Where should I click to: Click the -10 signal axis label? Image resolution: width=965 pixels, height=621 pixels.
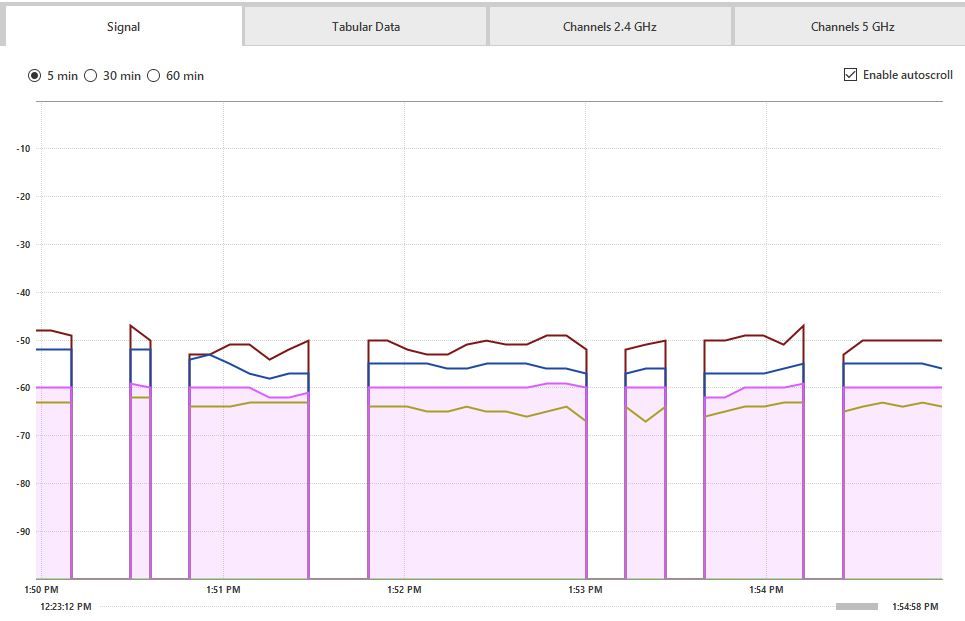(x=24, y=149)
